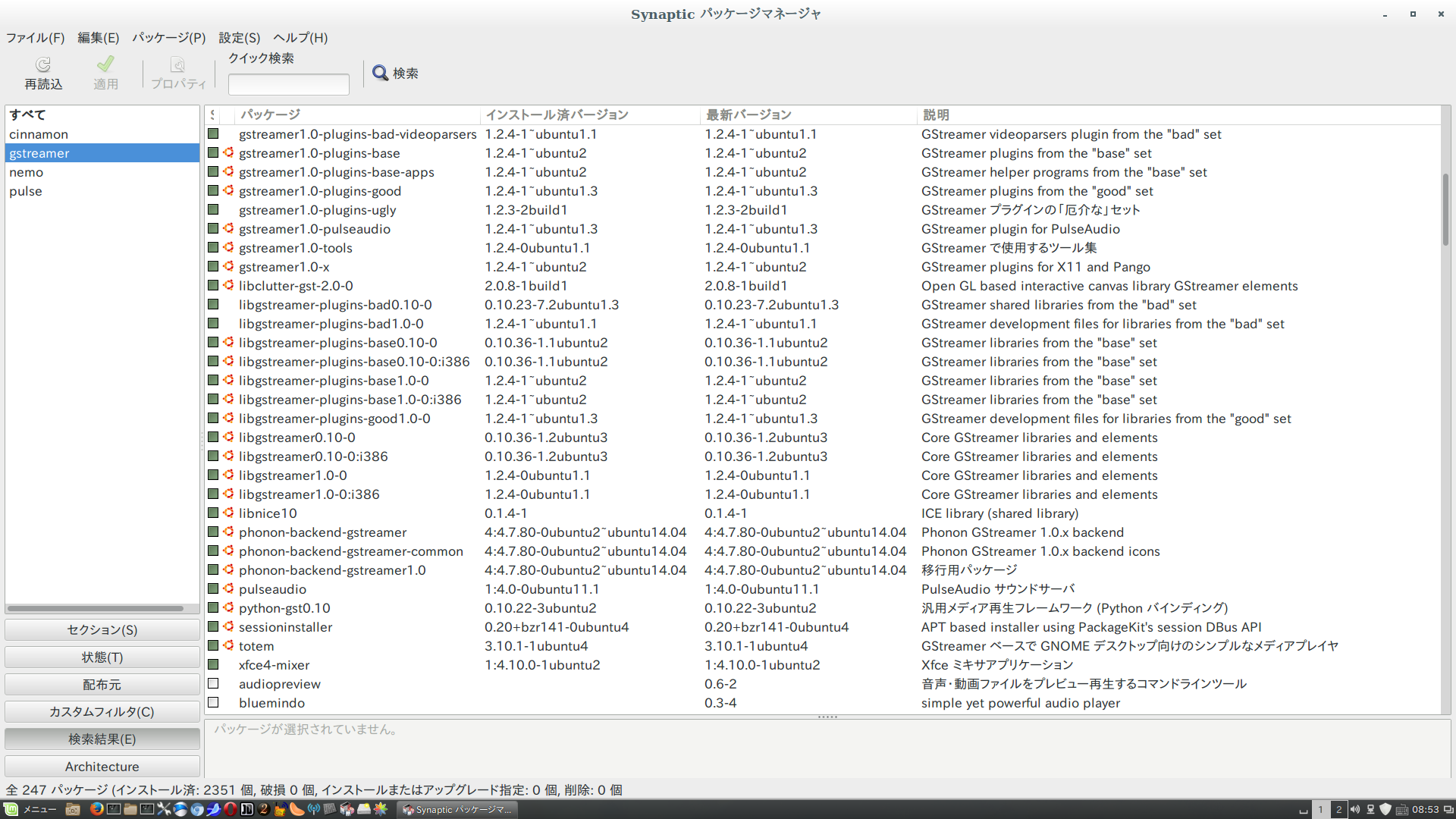Toggle status box of gstreamer1.0-plugins-bad-videoparsers

[x=213, y=133]
